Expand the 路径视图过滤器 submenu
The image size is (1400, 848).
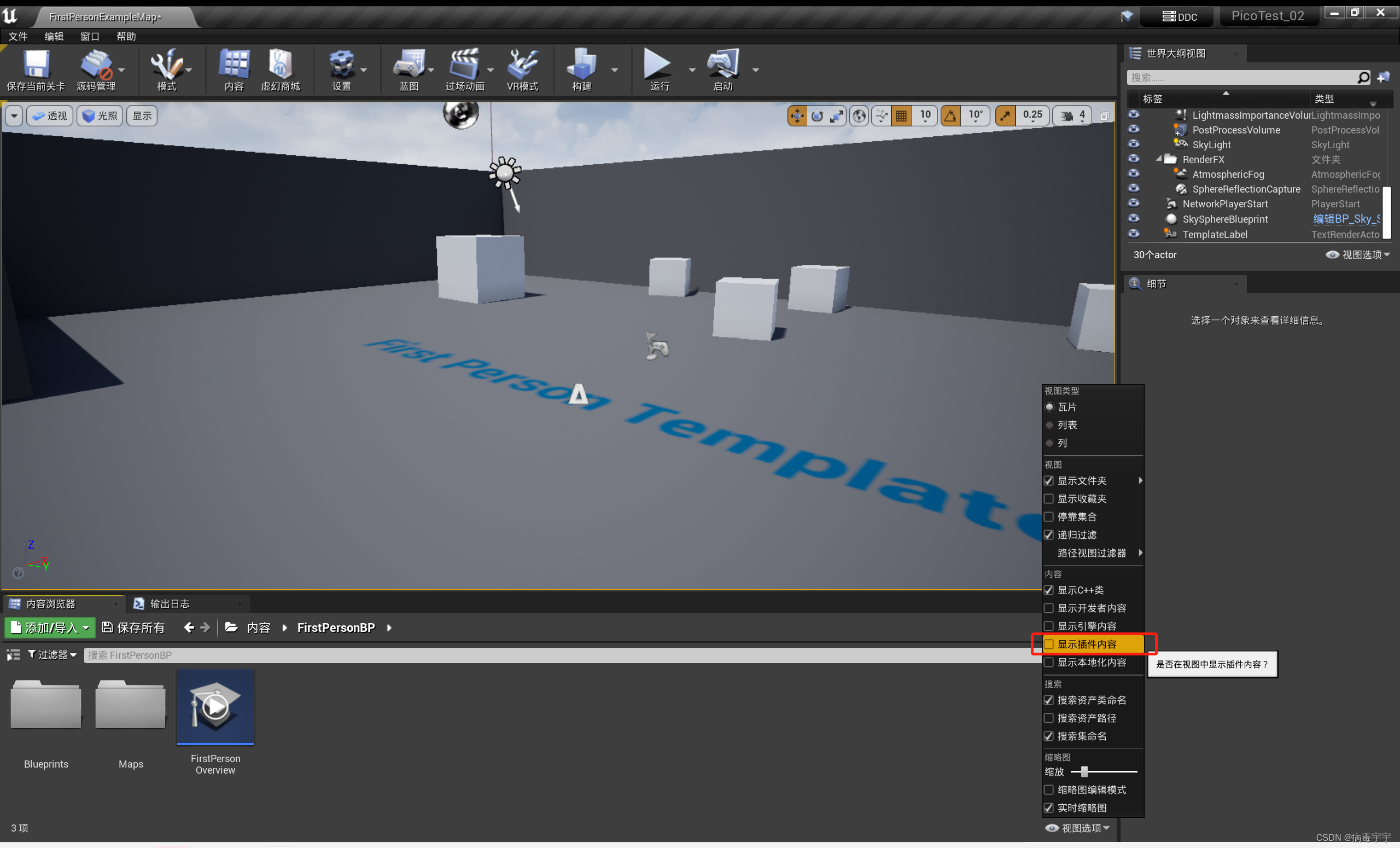tap(1092, 553)
